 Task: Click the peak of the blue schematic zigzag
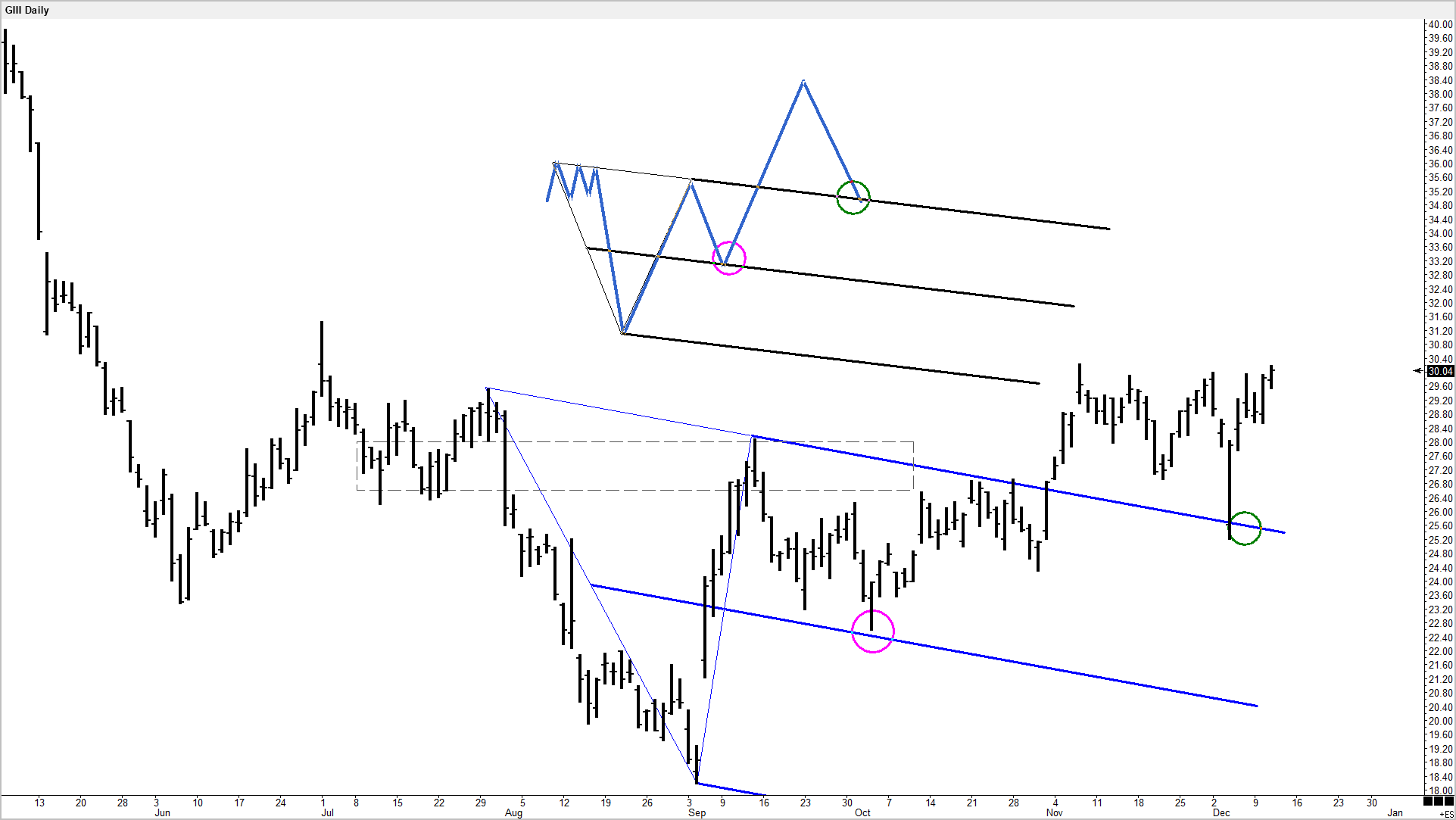pos(803,81)
